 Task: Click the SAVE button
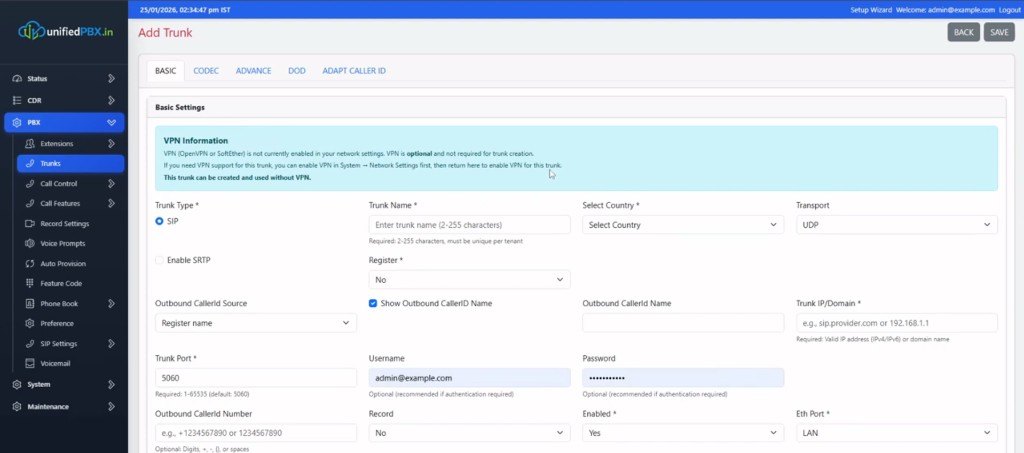coord(999,32)
